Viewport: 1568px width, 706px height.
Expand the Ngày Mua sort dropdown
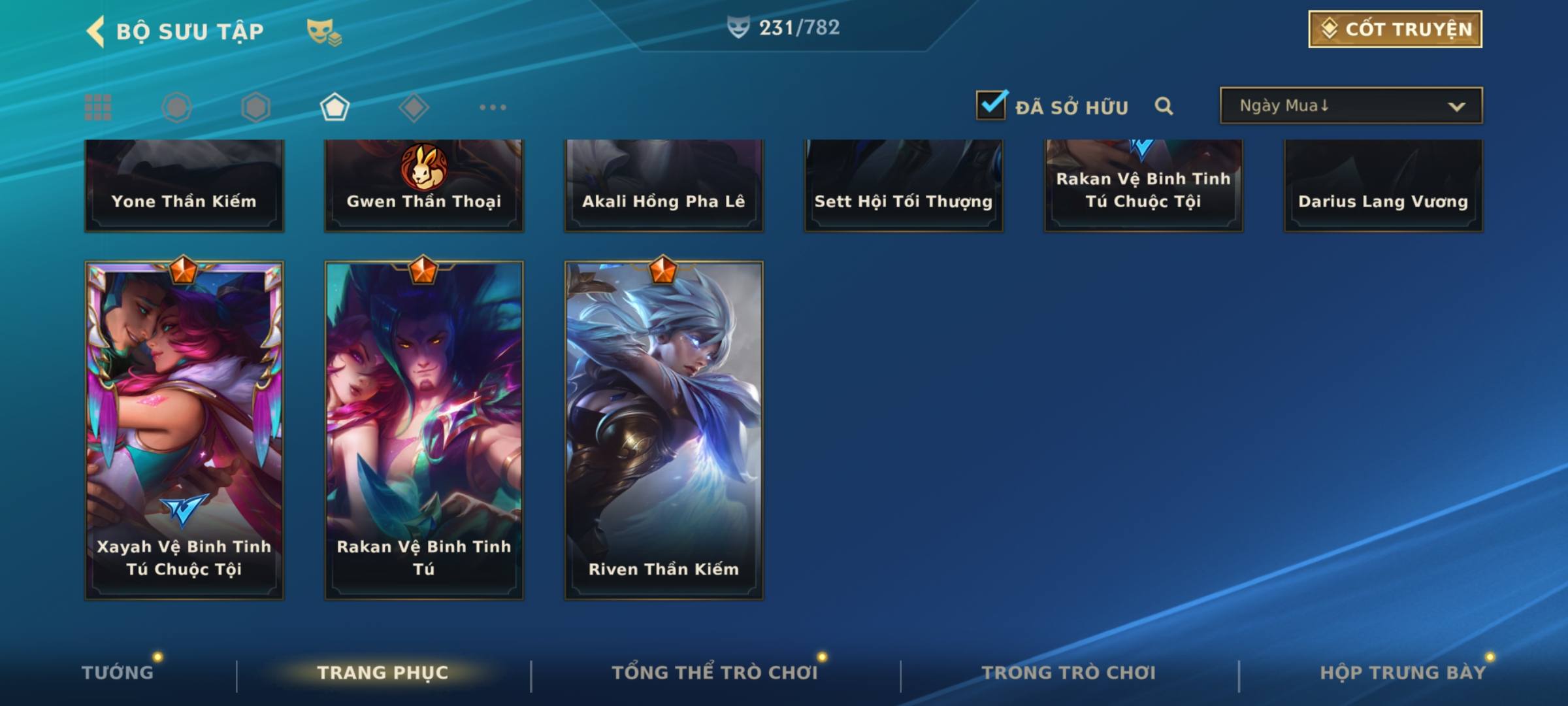[x=1351, y=105]
